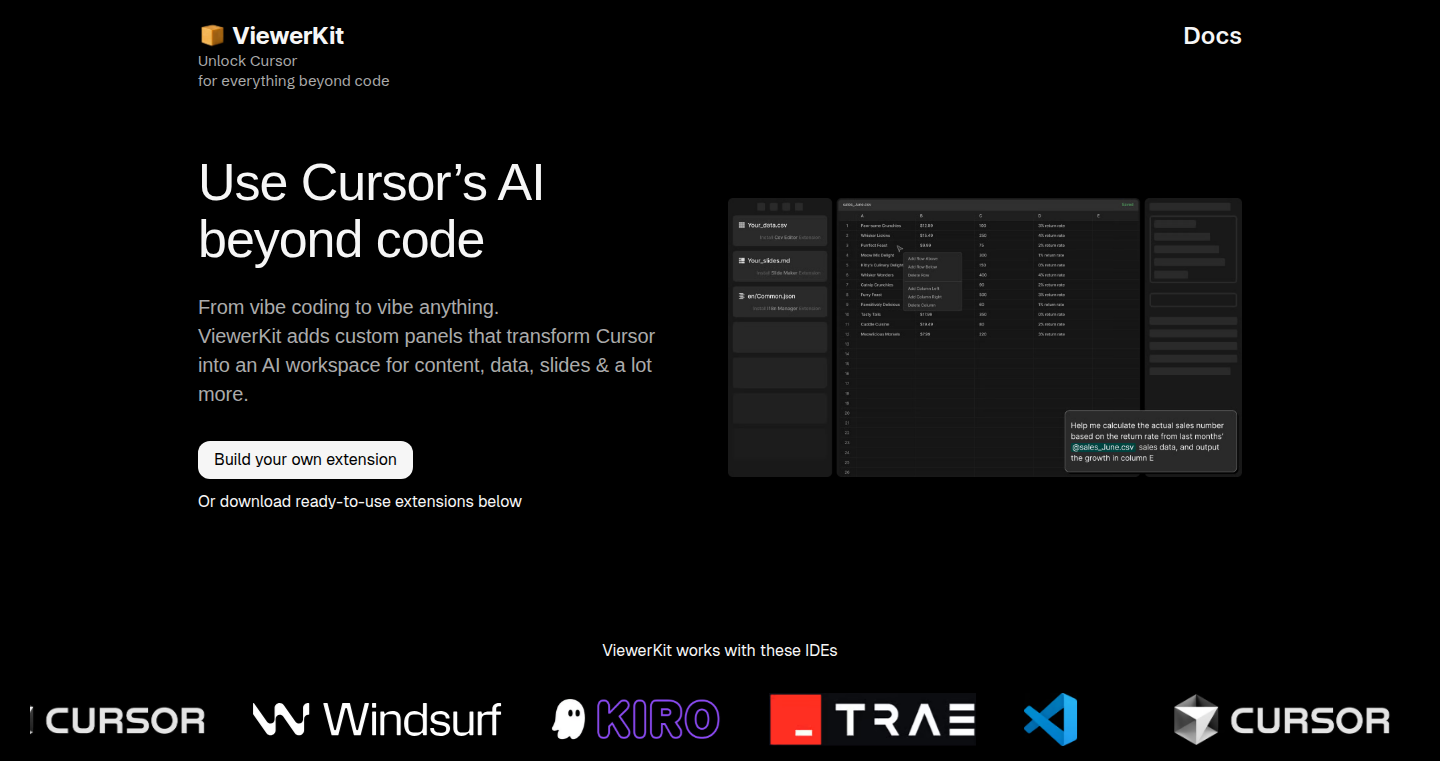Click the Windsurf logo
The width and height of the screenshot is (1440, 761).
coord(376,719)
